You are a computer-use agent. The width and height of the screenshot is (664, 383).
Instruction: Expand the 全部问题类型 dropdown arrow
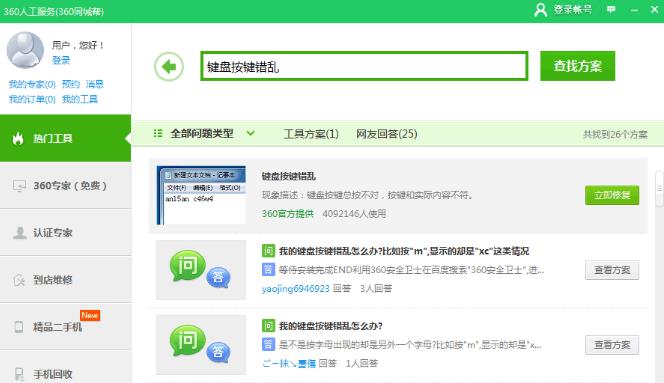click(251, 133)
